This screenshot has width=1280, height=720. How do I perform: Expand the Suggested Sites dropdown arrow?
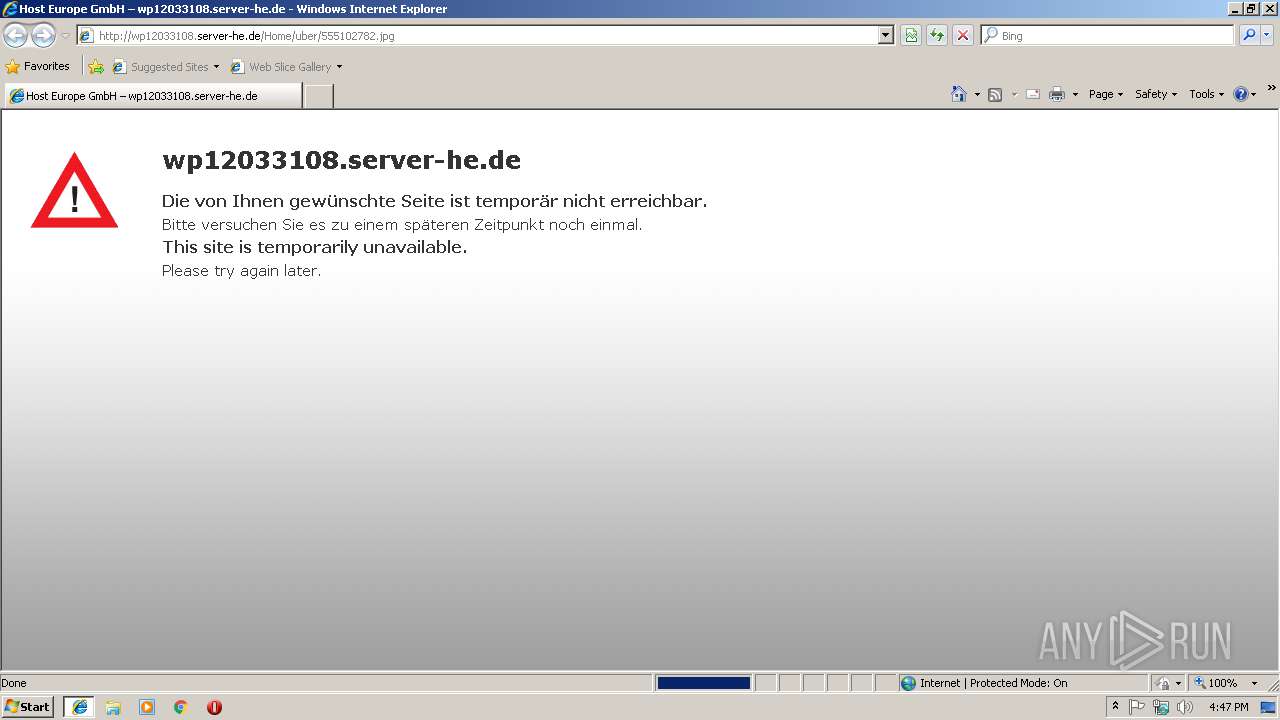click(x=216, y=67)
